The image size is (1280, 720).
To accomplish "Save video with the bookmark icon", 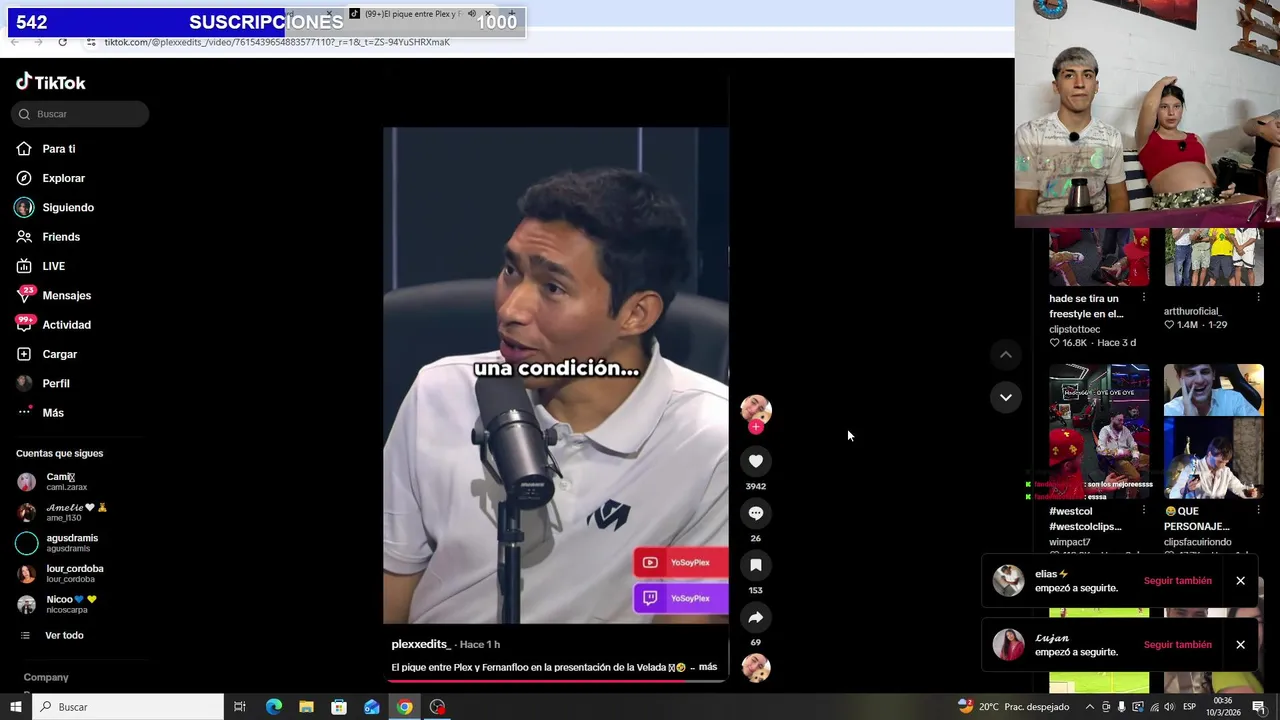I will (756, 565).
